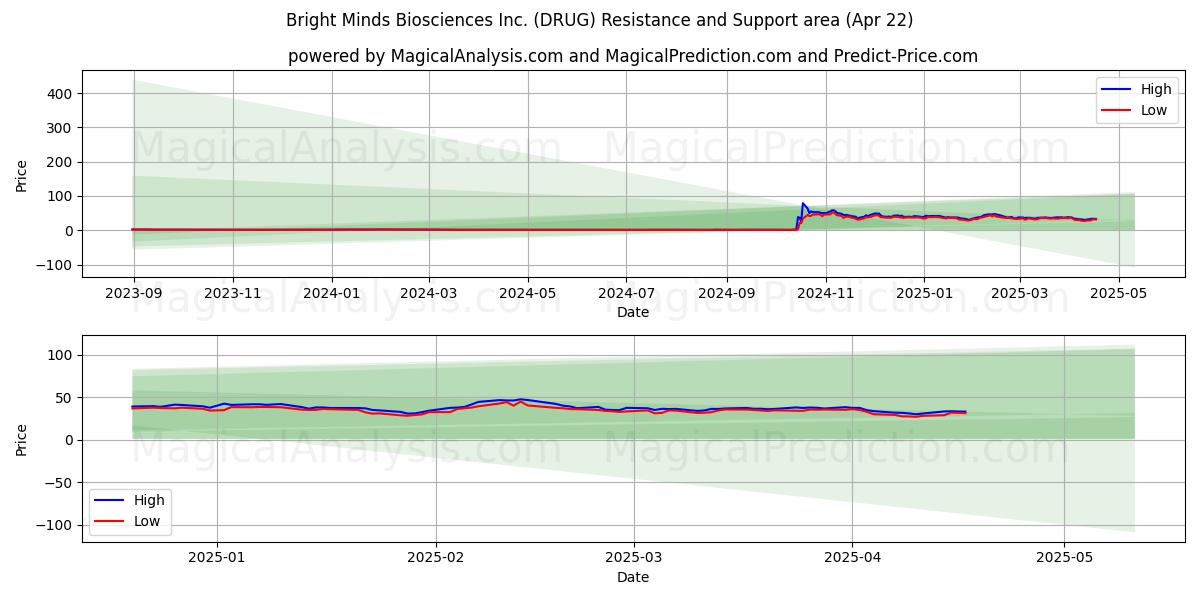Click the top chart '2025-03' tick label
This screenshot has height=600, width=1200.
coord(1019,292)
